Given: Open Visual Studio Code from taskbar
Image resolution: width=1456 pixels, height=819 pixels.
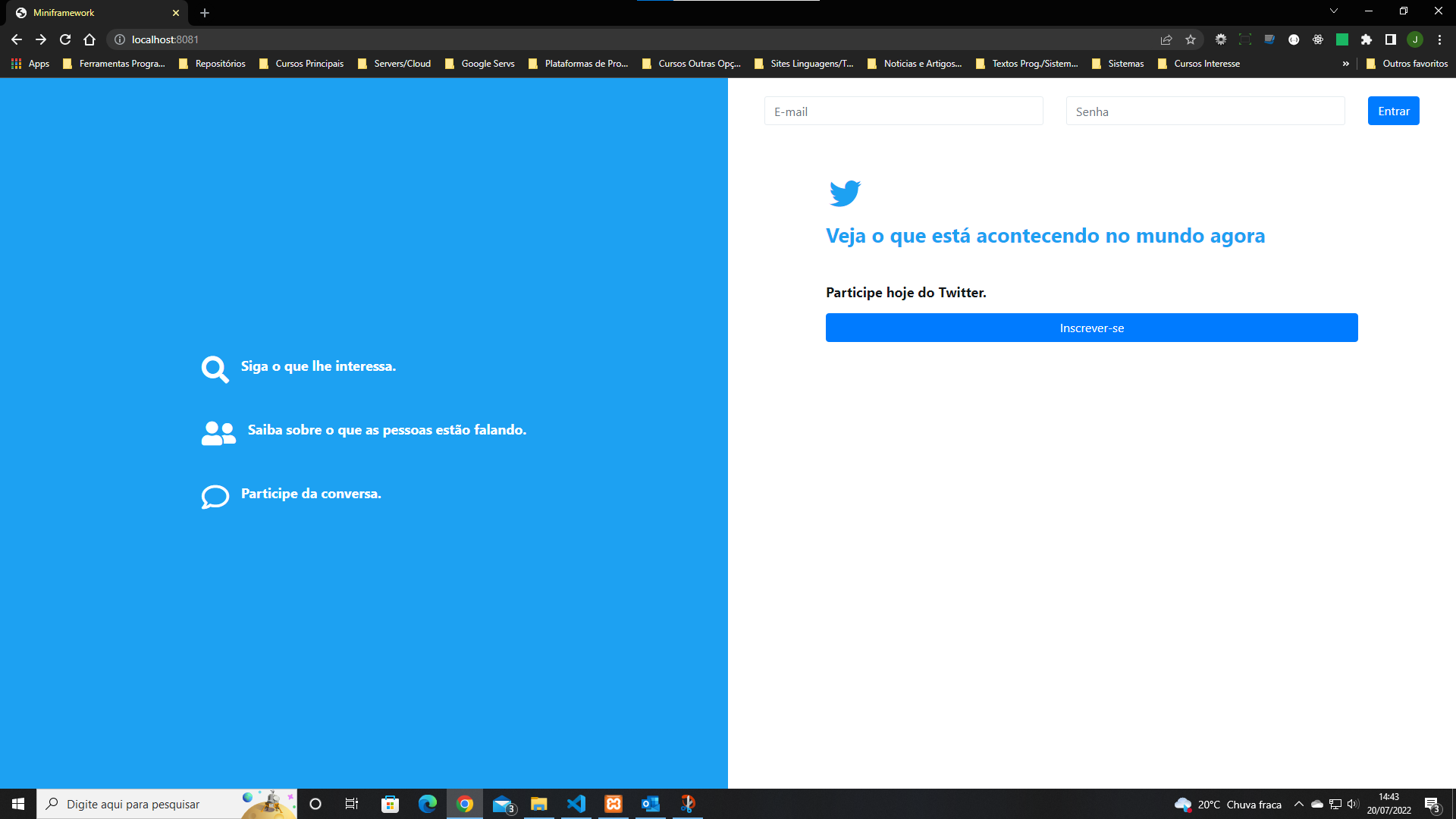Looking at the screenshot, I should click(x=576, y=804).
